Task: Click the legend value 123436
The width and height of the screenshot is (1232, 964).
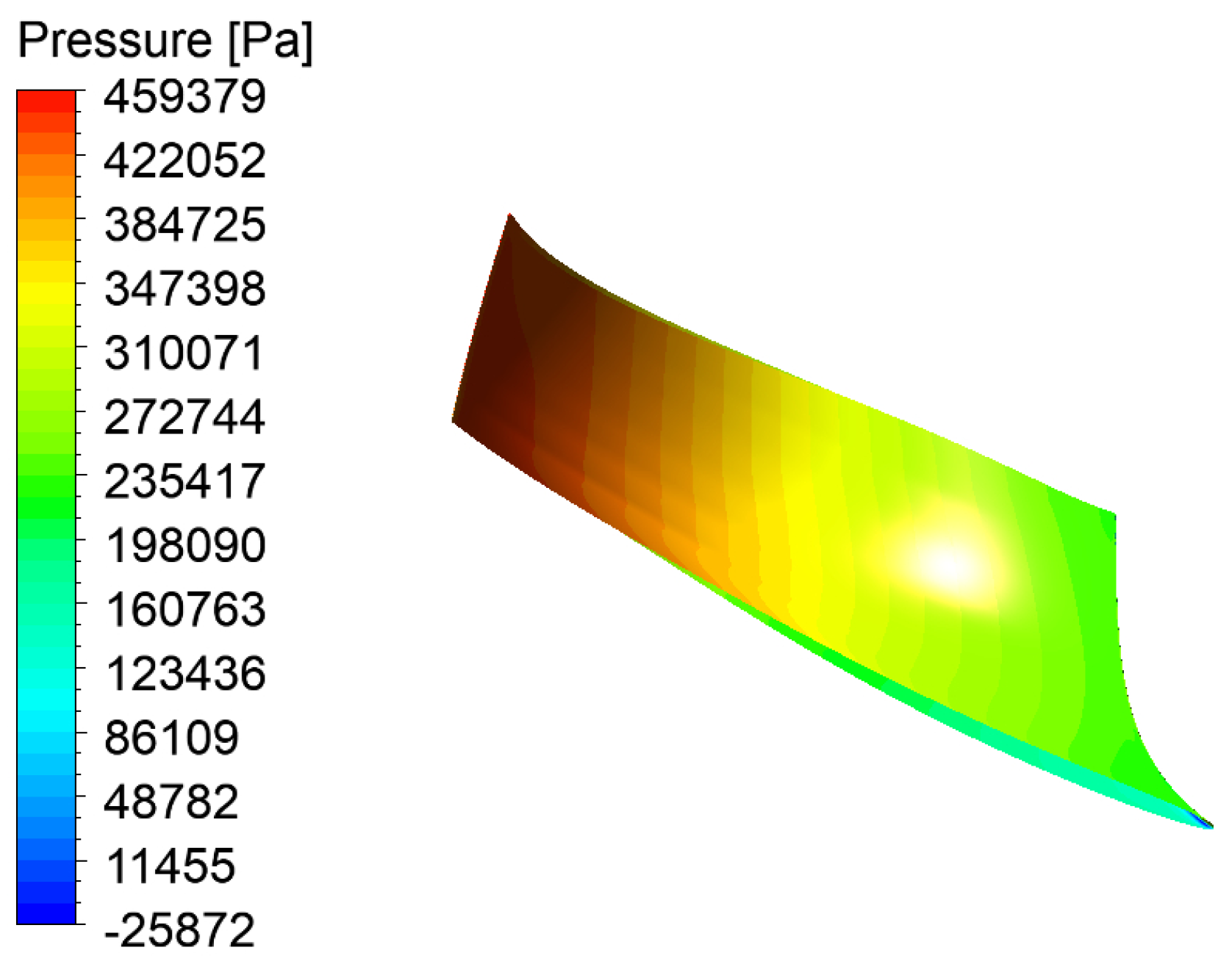Action: [185, 673]
